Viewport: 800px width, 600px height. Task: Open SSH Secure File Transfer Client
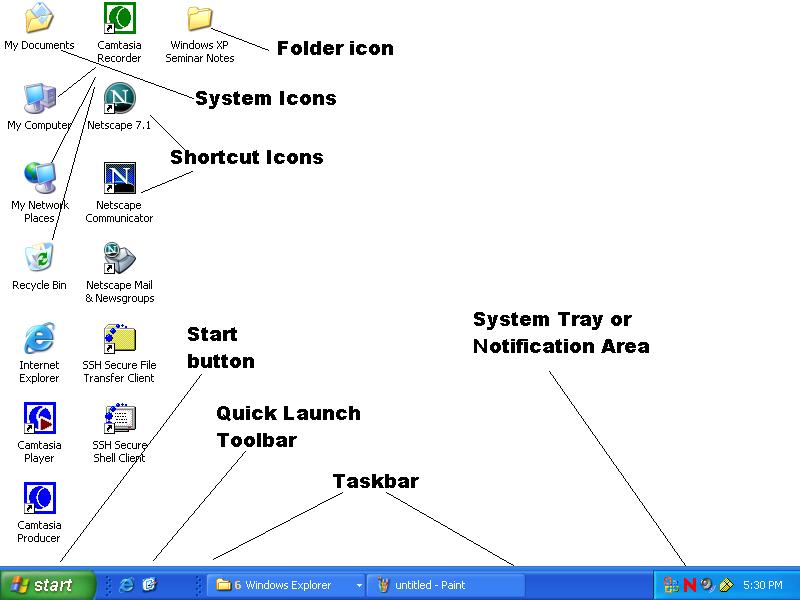[x=119, y=339]
